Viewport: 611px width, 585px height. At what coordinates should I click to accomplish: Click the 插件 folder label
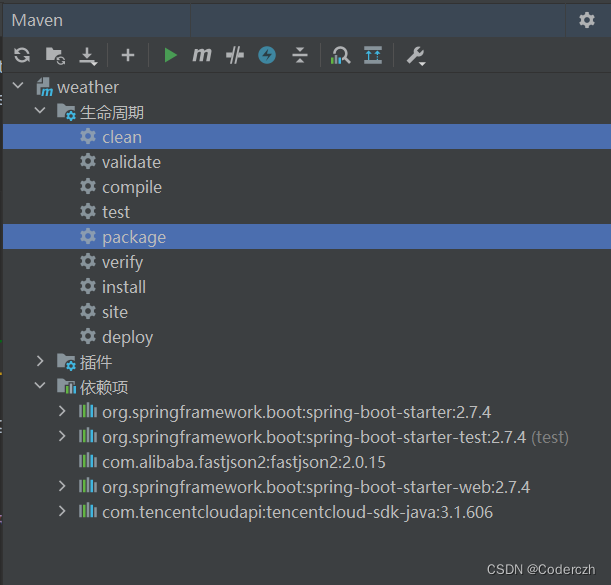[96, 362]
